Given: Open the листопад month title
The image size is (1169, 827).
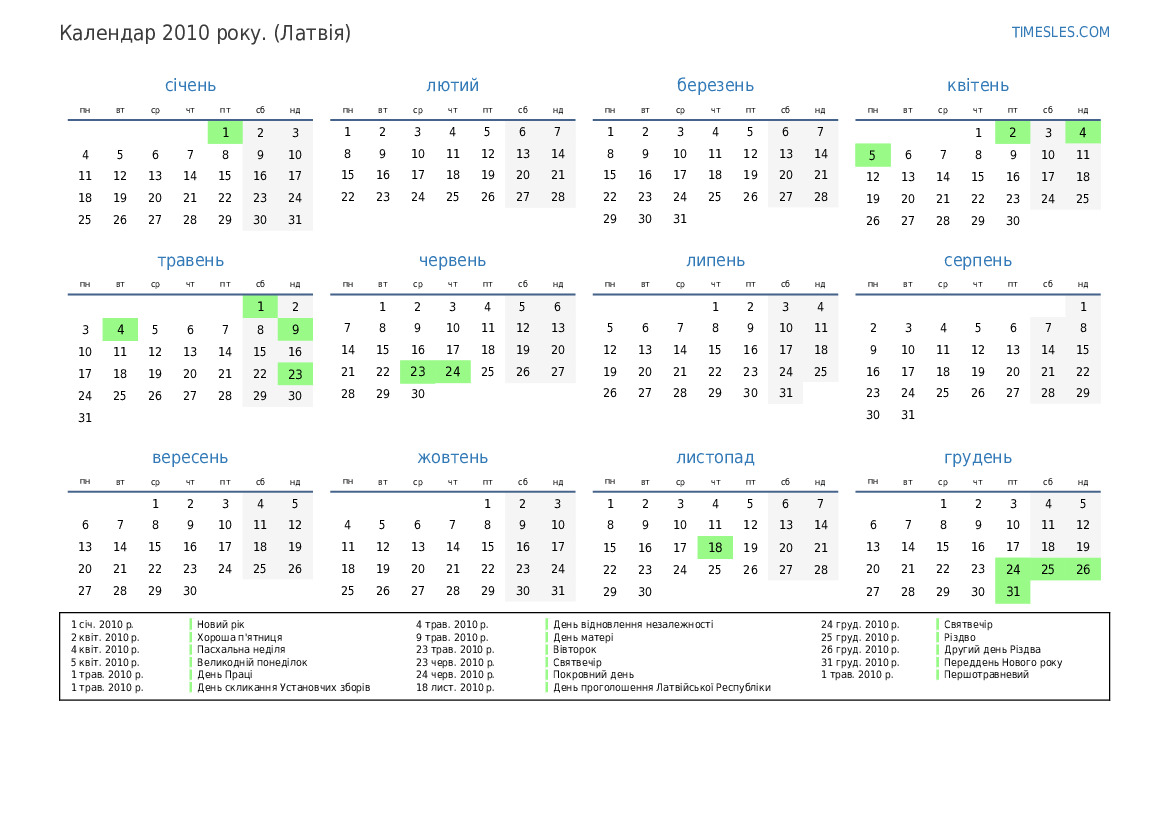Looking at the screenshot, I should click(715, 458).
